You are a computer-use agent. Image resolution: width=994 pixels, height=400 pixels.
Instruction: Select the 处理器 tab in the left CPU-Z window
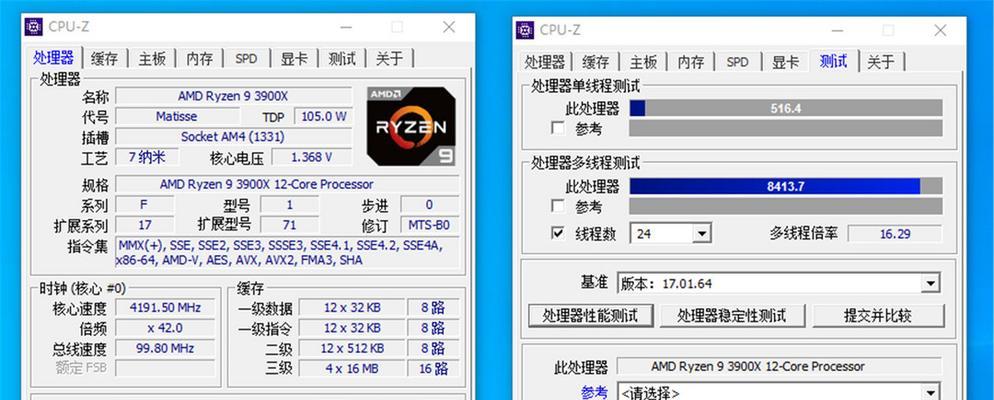click(x=54, y=58)
